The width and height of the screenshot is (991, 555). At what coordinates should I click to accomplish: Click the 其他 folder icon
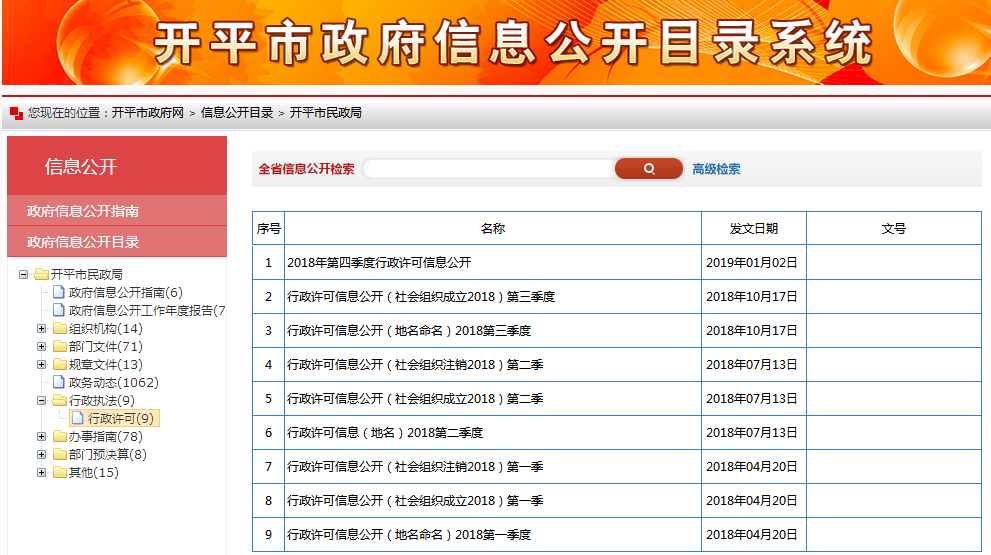59,472
